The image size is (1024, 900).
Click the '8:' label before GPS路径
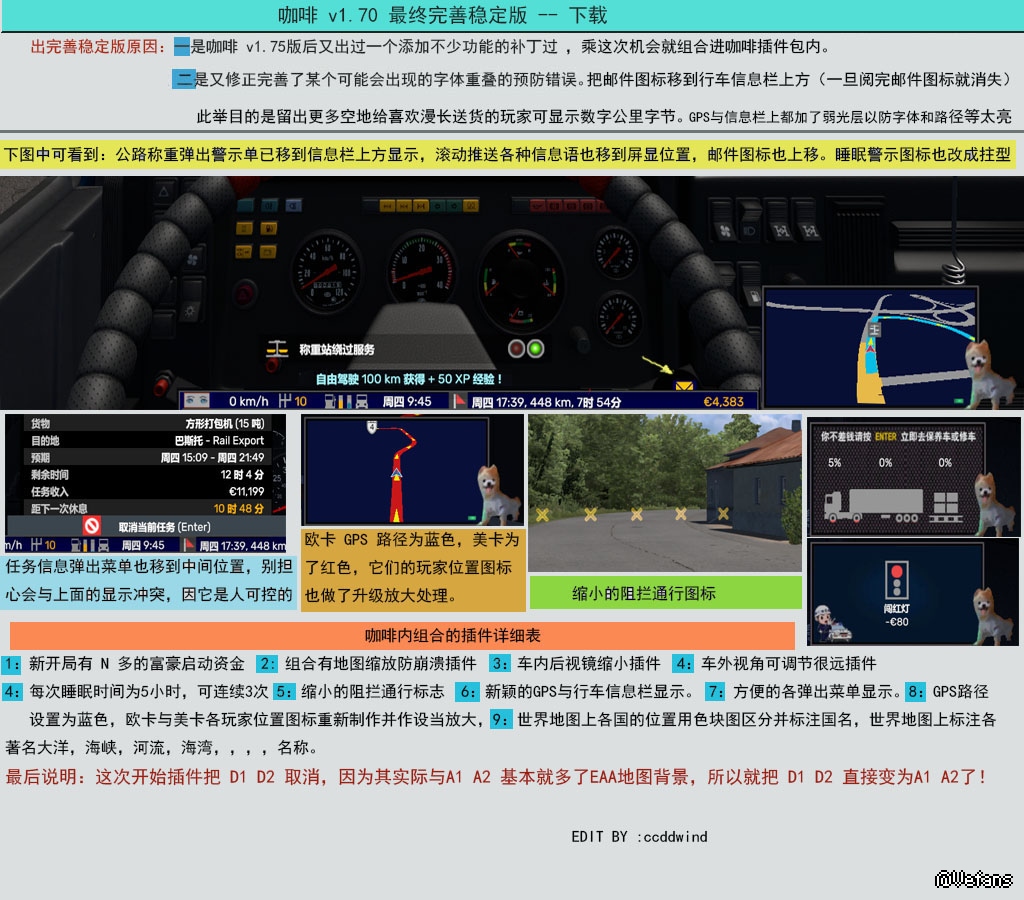(x=916, y=692)
